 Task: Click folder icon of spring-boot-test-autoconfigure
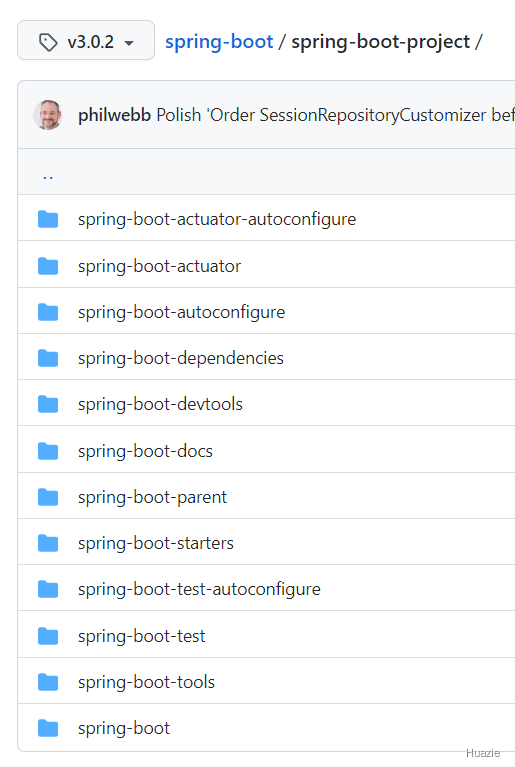coord(48,589)
